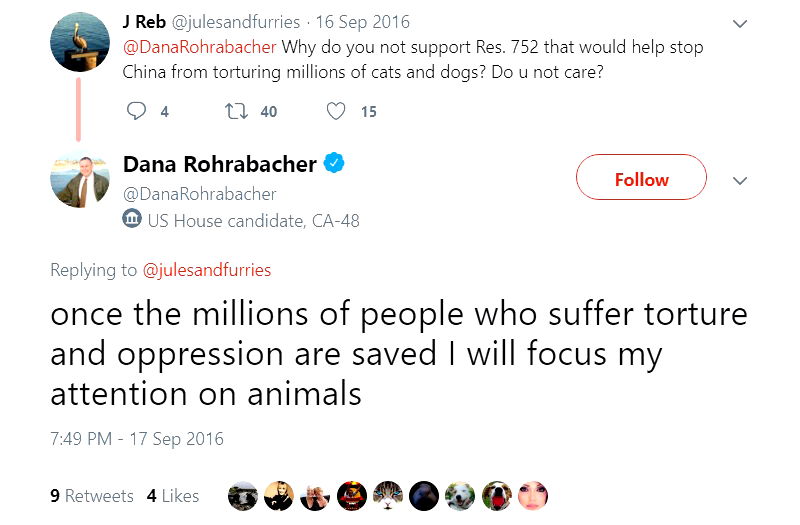This screenshot has width=800, height=525.
Task: View the 9 Retweets list
Action: 92,496
